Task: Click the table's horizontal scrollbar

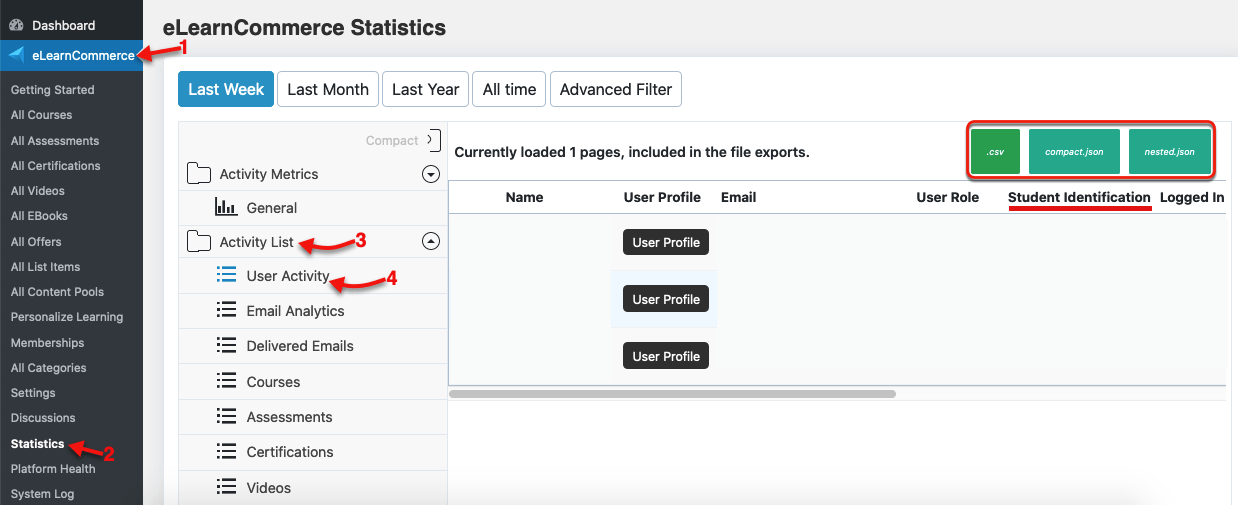Action: click(672, 394)
